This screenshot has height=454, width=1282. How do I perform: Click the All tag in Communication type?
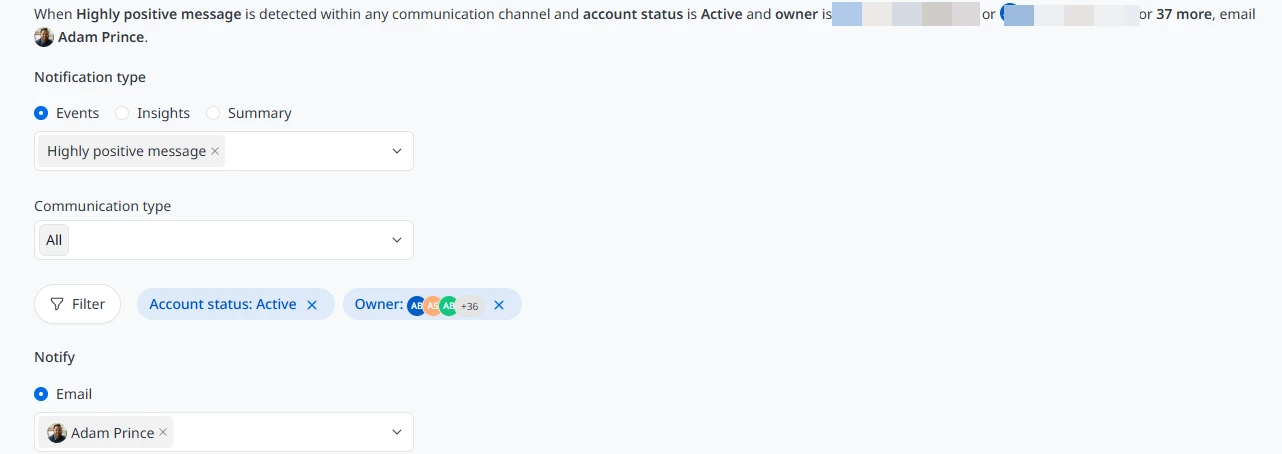tap(54, 240)
